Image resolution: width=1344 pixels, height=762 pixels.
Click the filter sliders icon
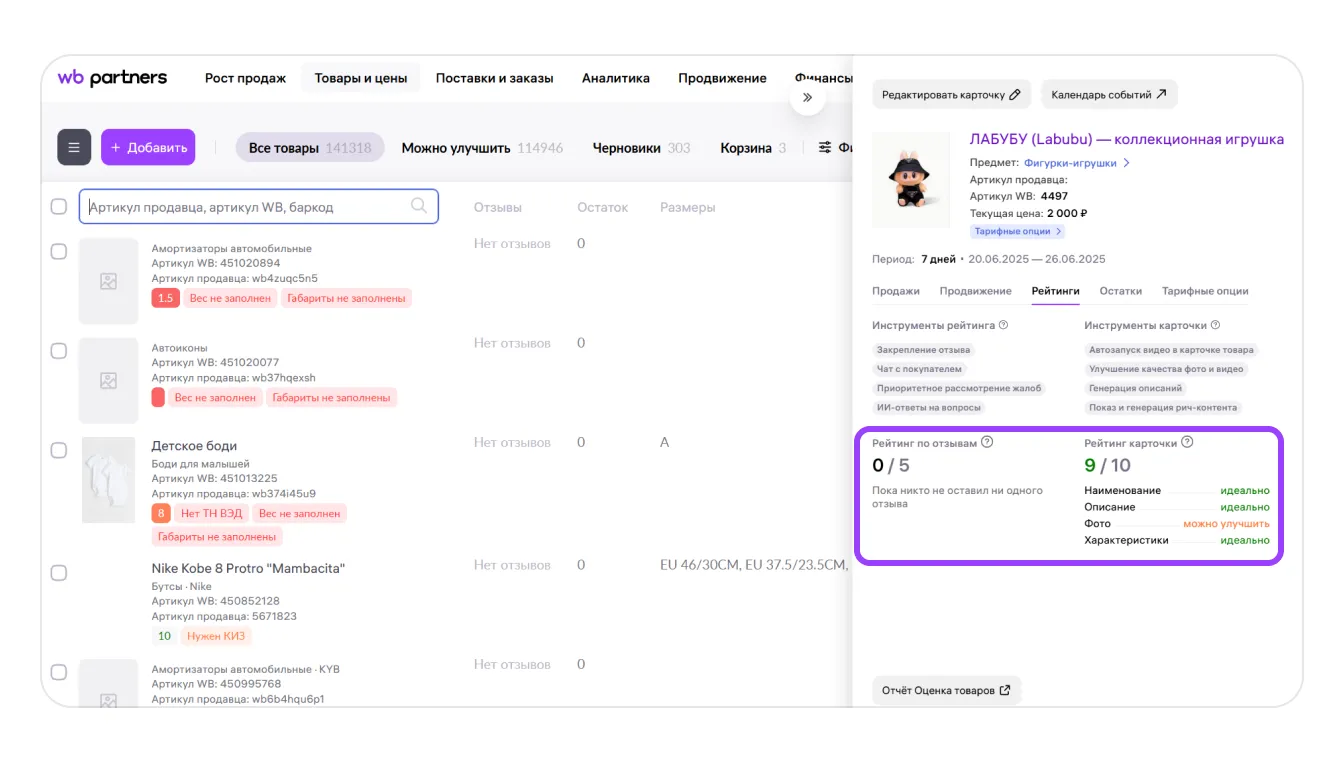tap(825, 148)
